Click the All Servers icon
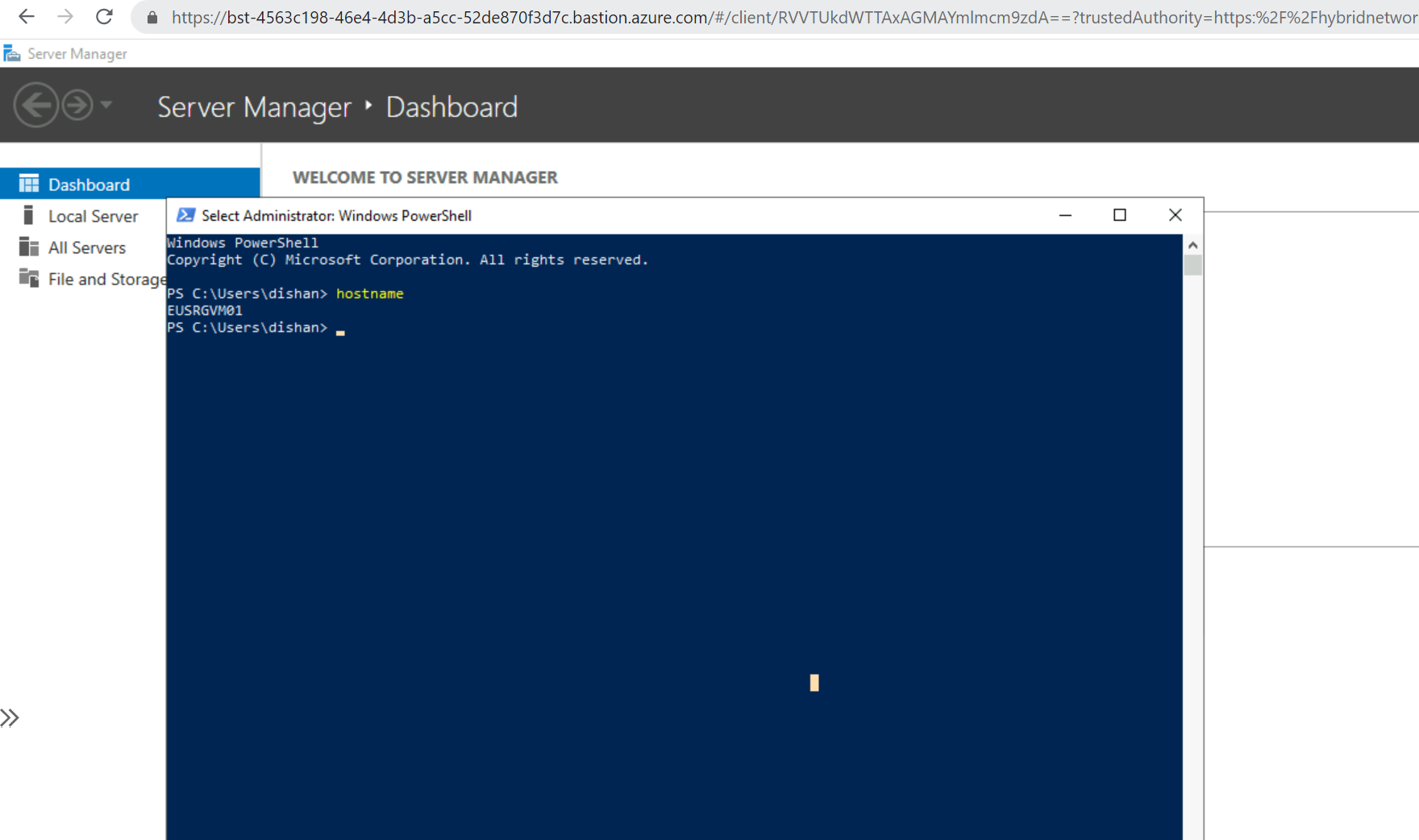This screenshot has width=1419, height=840. 29,247
